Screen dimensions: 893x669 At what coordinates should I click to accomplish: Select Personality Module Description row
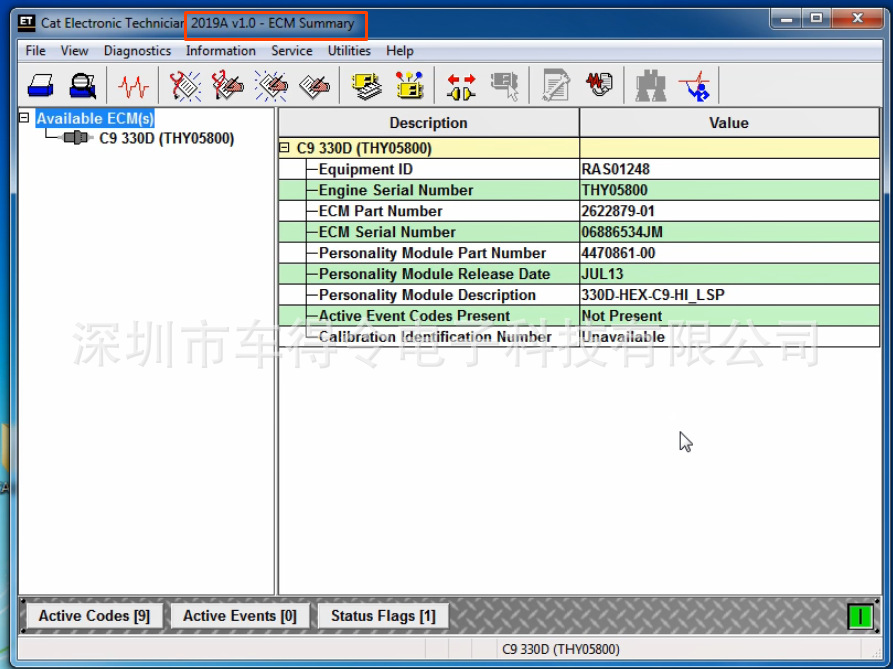[579, 295]
